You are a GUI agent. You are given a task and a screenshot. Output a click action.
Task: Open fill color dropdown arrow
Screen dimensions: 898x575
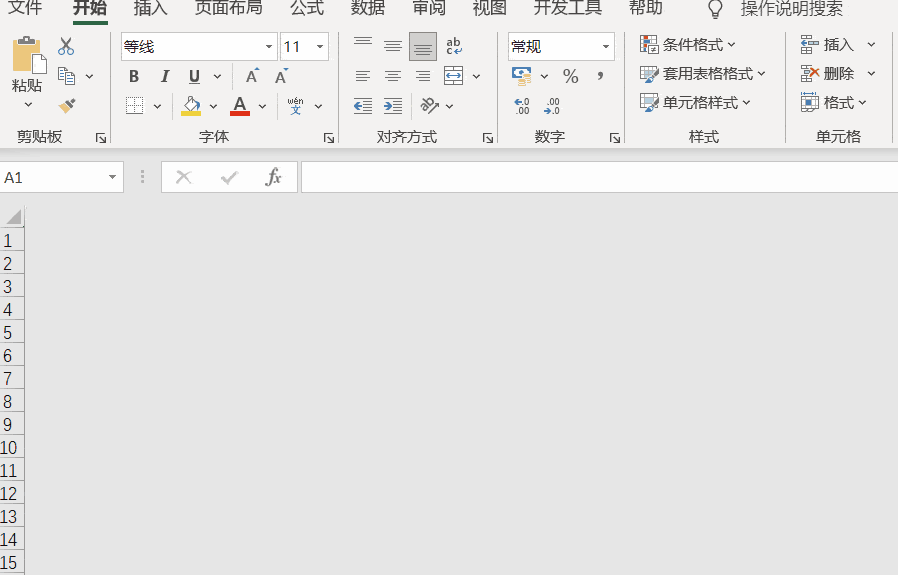tap(214, 107)
